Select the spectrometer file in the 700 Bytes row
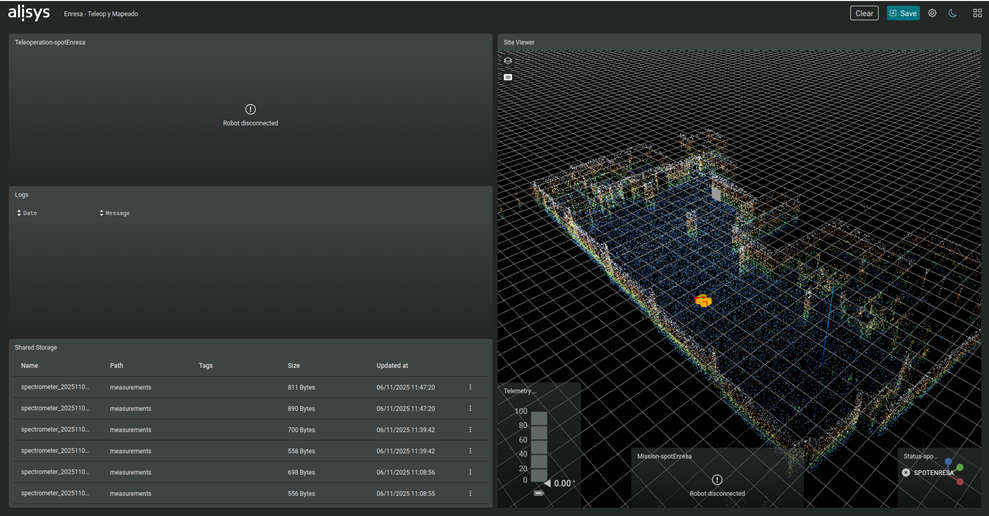The width and height of the screenshot is (989, 516). click(55, 430)
